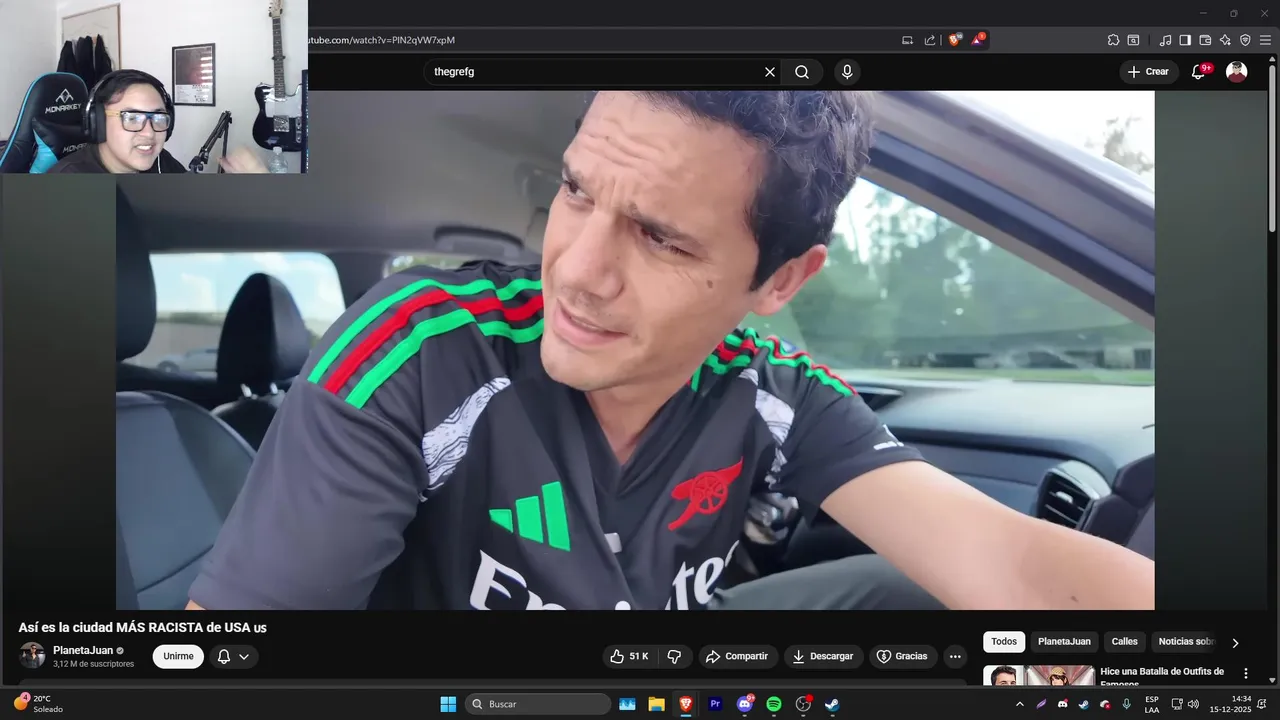Click the Compartir share button
The width and height of the screenshot is (1280, 720).
click(x=737, y=656)
